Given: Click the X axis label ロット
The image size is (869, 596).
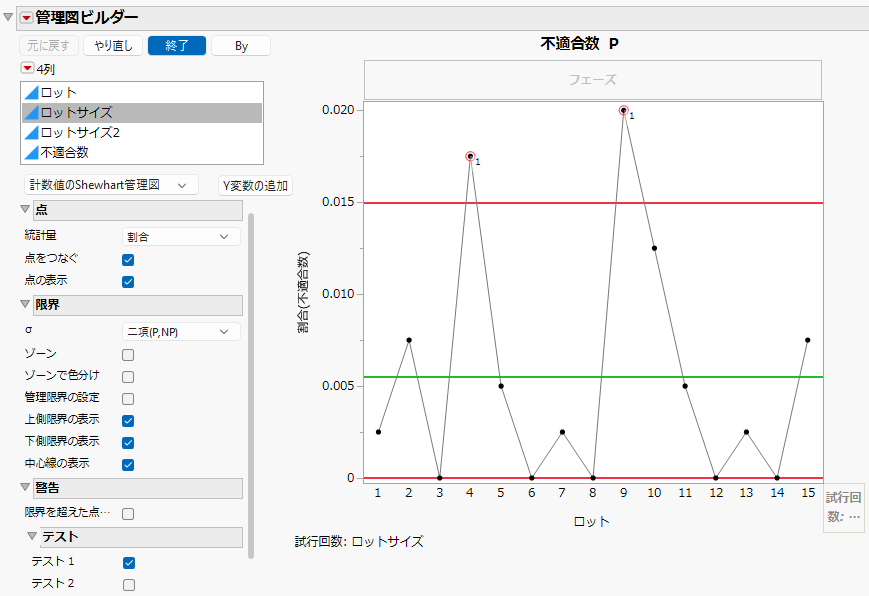Looking at the screenshot, I should point(591,521).
